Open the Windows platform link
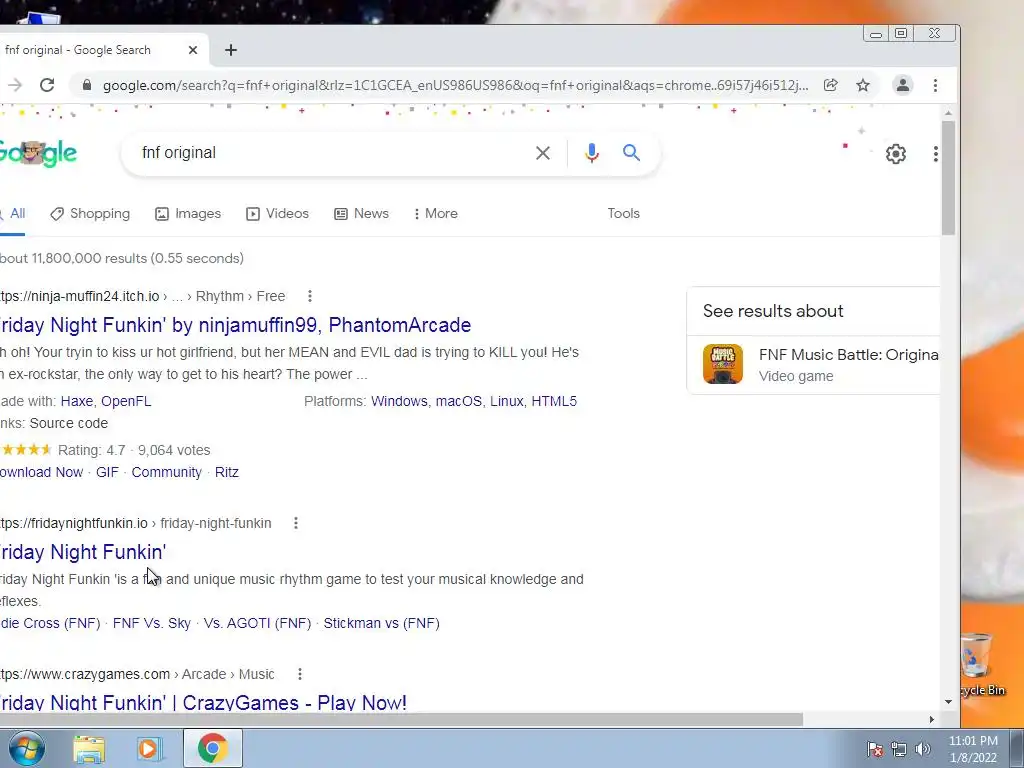This screenshot has height=768, width=1024. coord(399,401)
